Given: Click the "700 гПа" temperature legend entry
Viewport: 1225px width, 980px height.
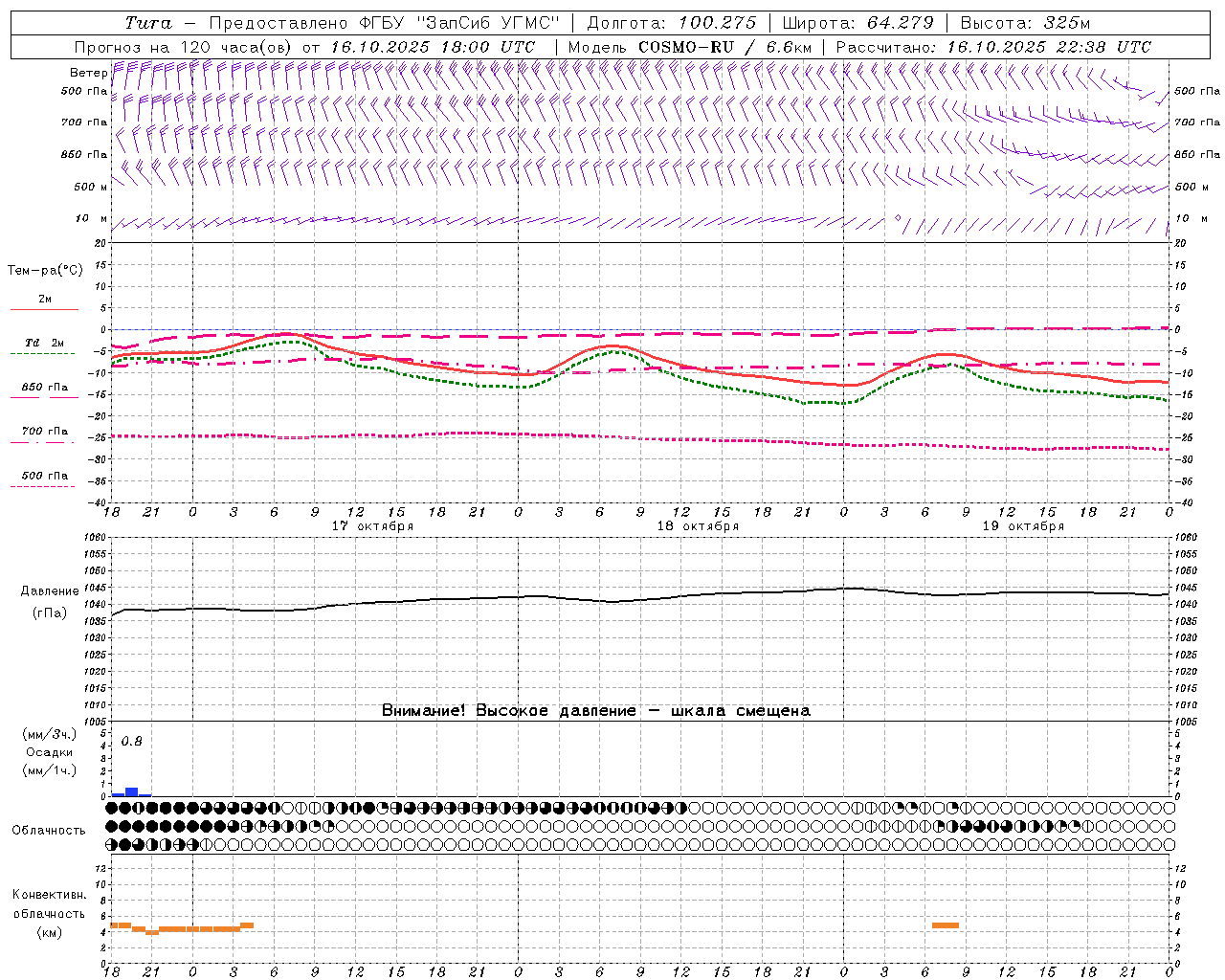Looking at the screenshot, I should coord(45,431).
